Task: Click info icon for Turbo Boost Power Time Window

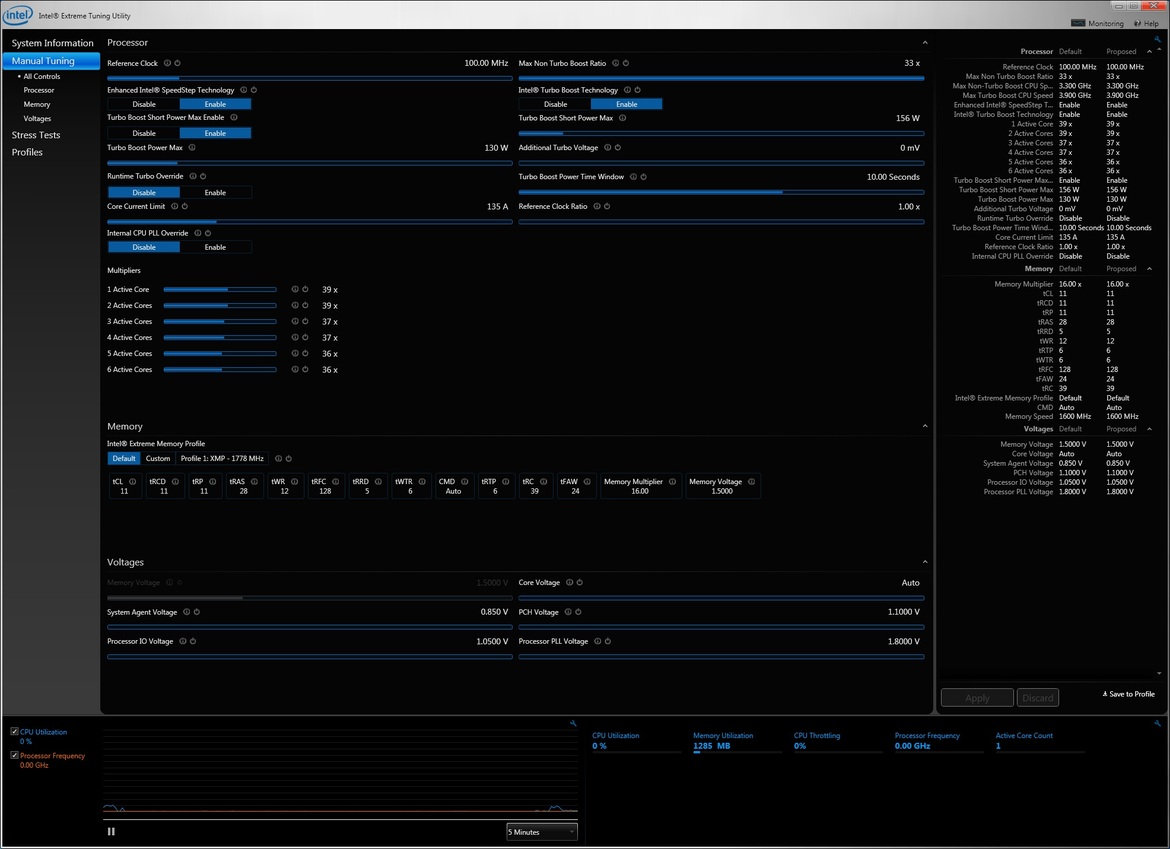Action: pyautogui.click(x=633, y=177)
